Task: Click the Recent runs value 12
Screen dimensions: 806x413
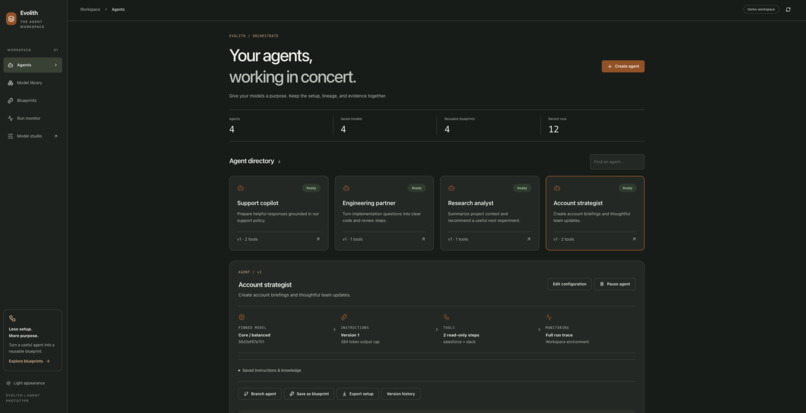Action: tap(553, 130)
